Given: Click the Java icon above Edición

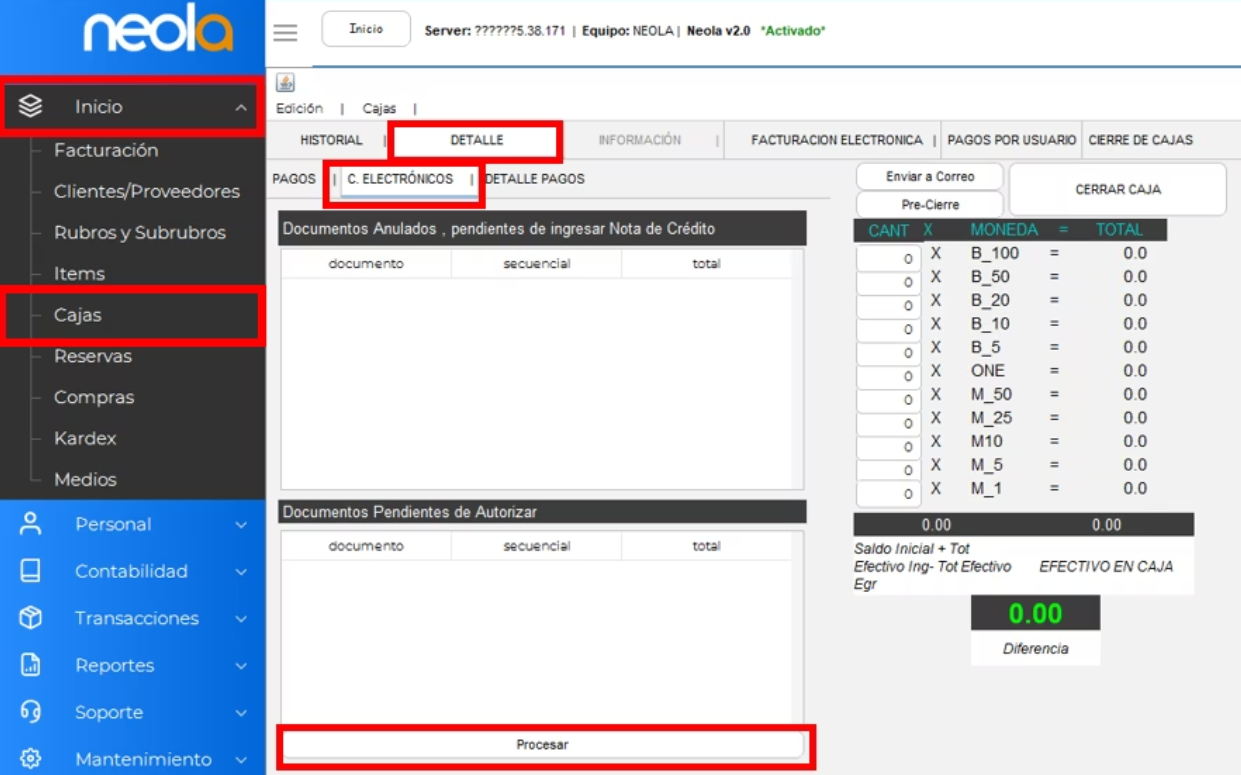Looking at the screenshot, I should tap(285, 83).
